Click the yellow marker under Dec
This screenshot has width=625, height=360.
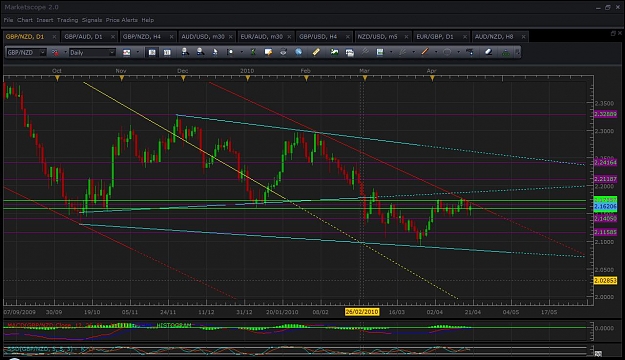(183, 79)
